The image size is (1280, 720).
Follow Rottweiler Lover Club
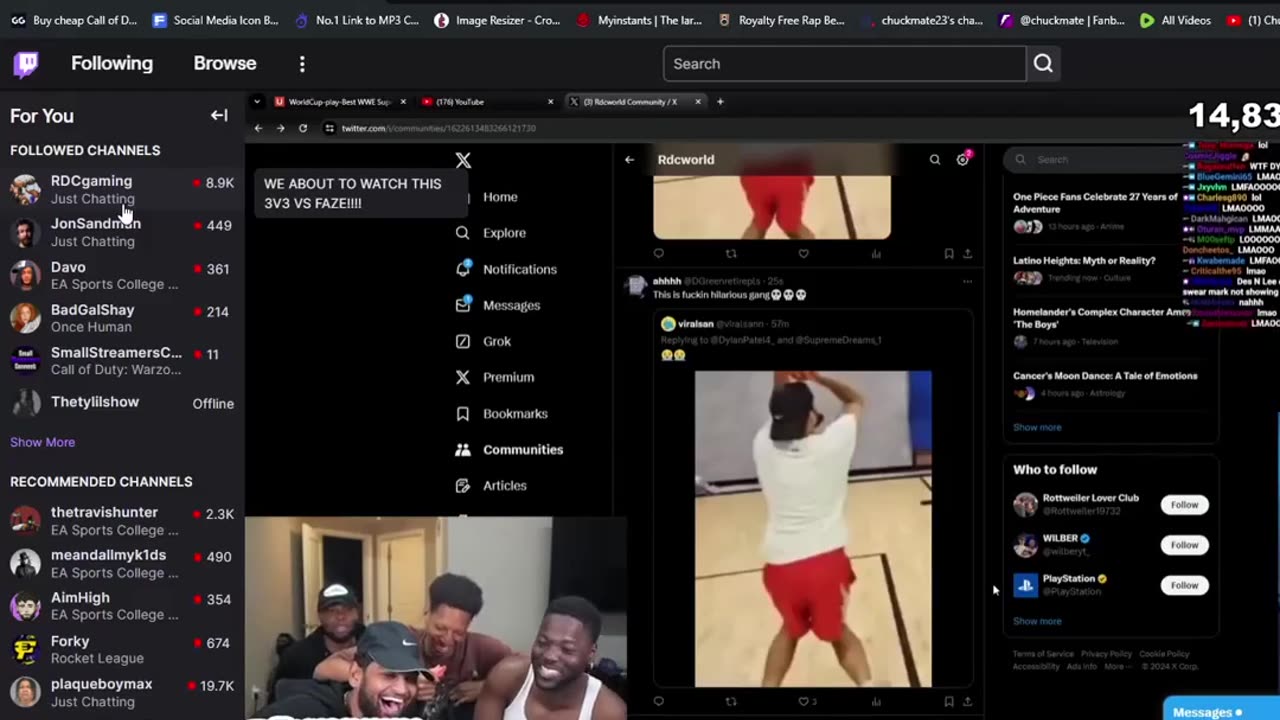[1184, 505]
